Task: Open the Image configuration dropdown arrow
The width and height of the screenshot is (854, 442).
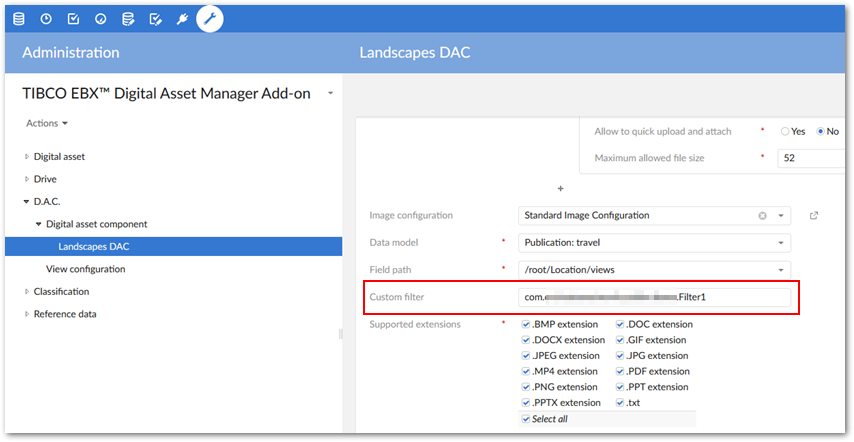Action: pos(780,216)
